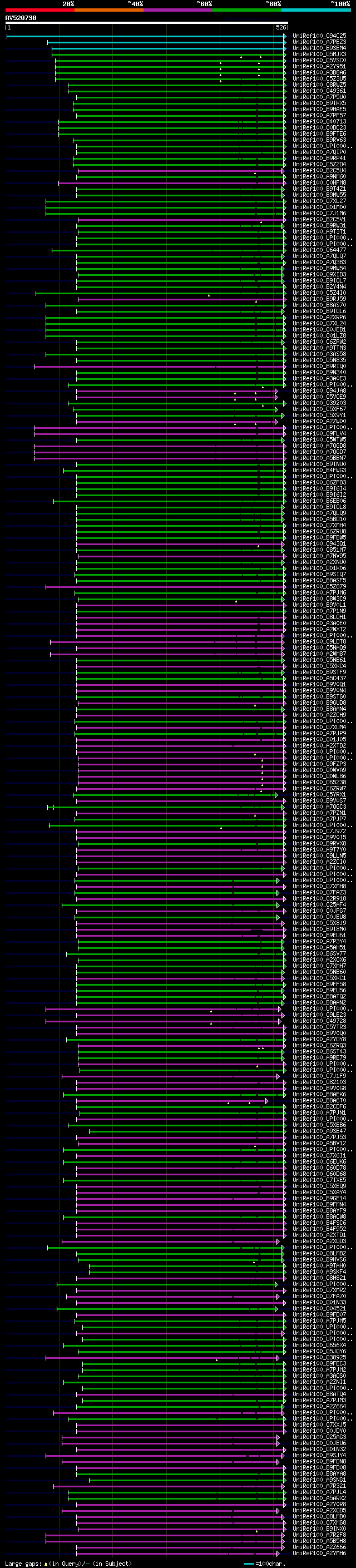Open hit UniRef100_B9RJ59
Image resolution: width=356 pixels, height=1568 pixels.
pyautogui.click(x=319, y=299)
